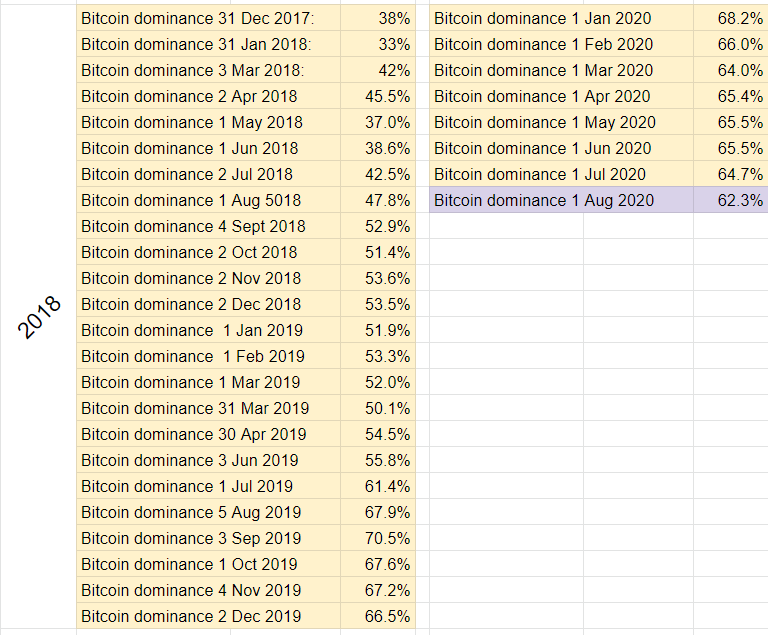Select the Bitcoin dominance 31 Dec 2017 cell
Screen dimensions: 768x635
point(209,18)
